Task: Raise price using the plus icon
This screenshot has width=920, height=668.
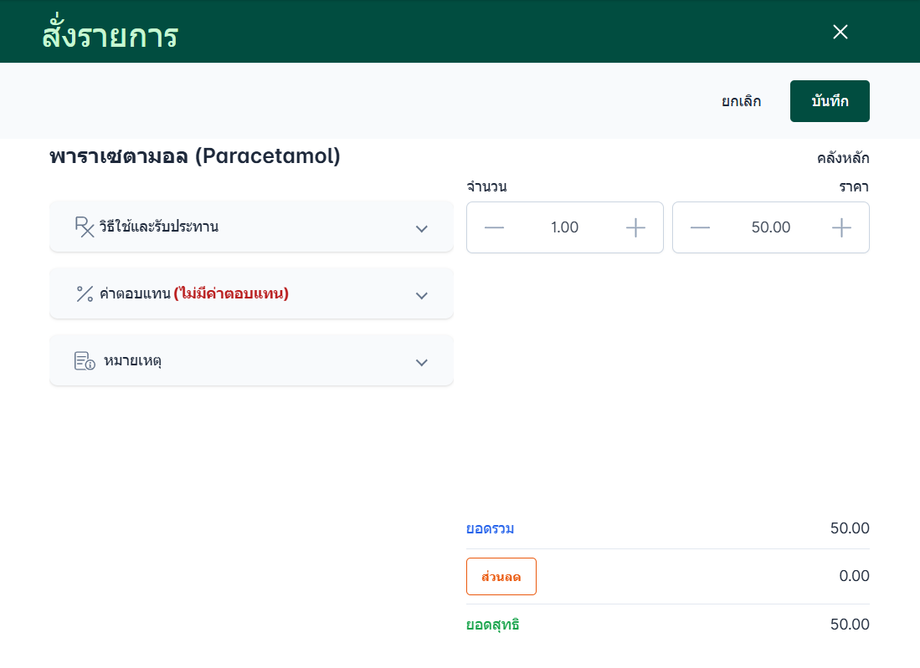Action: [842, 228]
